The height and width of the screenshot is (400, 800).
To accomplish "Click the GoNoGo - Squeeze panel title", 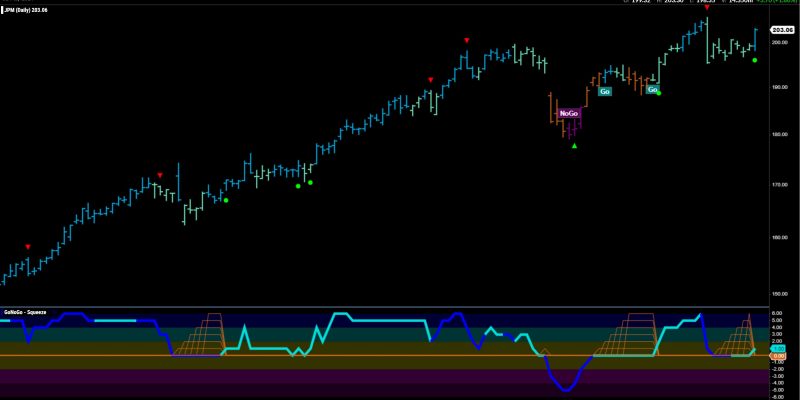I will click(23, 311).
